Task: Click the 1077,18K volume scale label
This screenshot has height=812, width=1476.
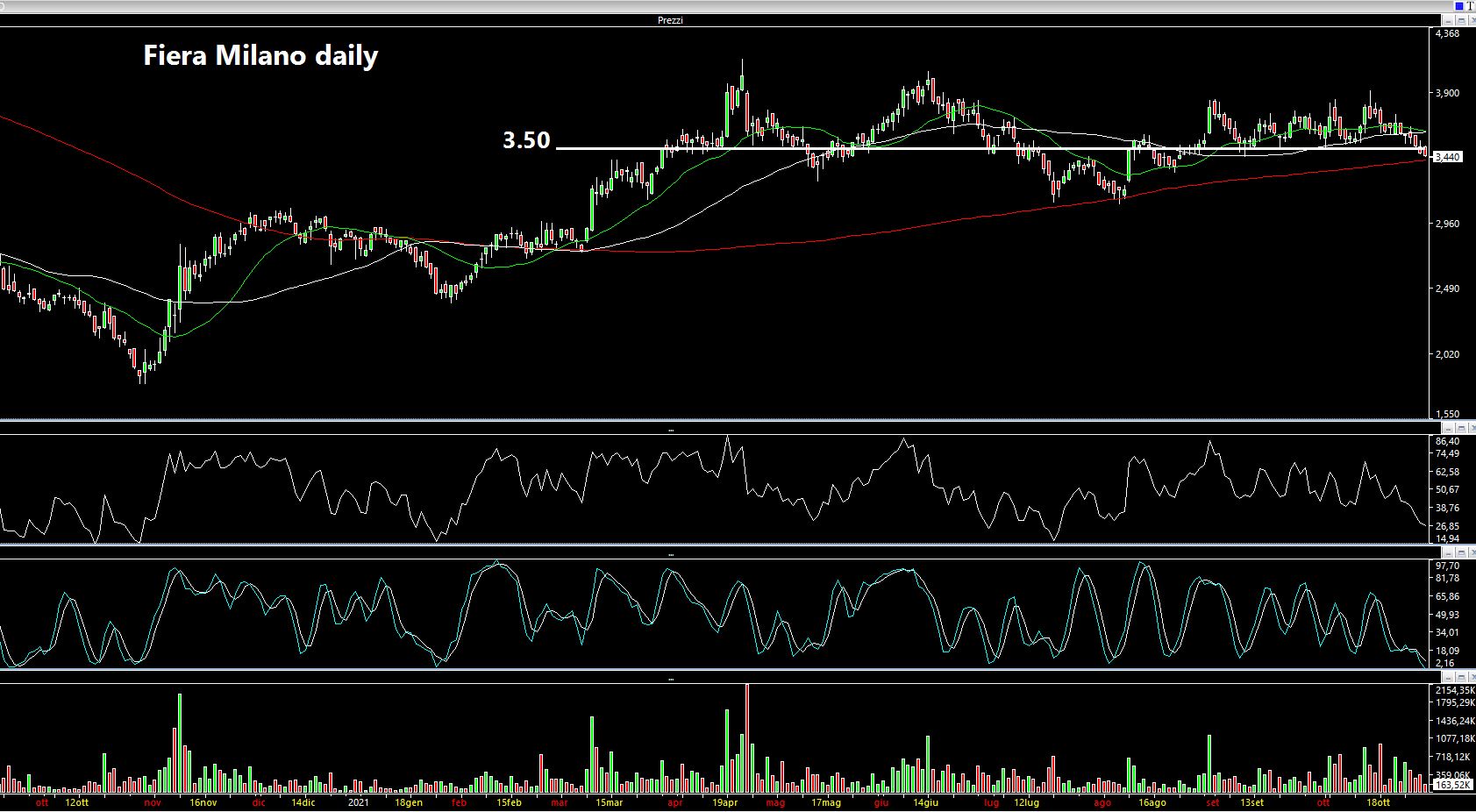Action: coord(1454,739)
